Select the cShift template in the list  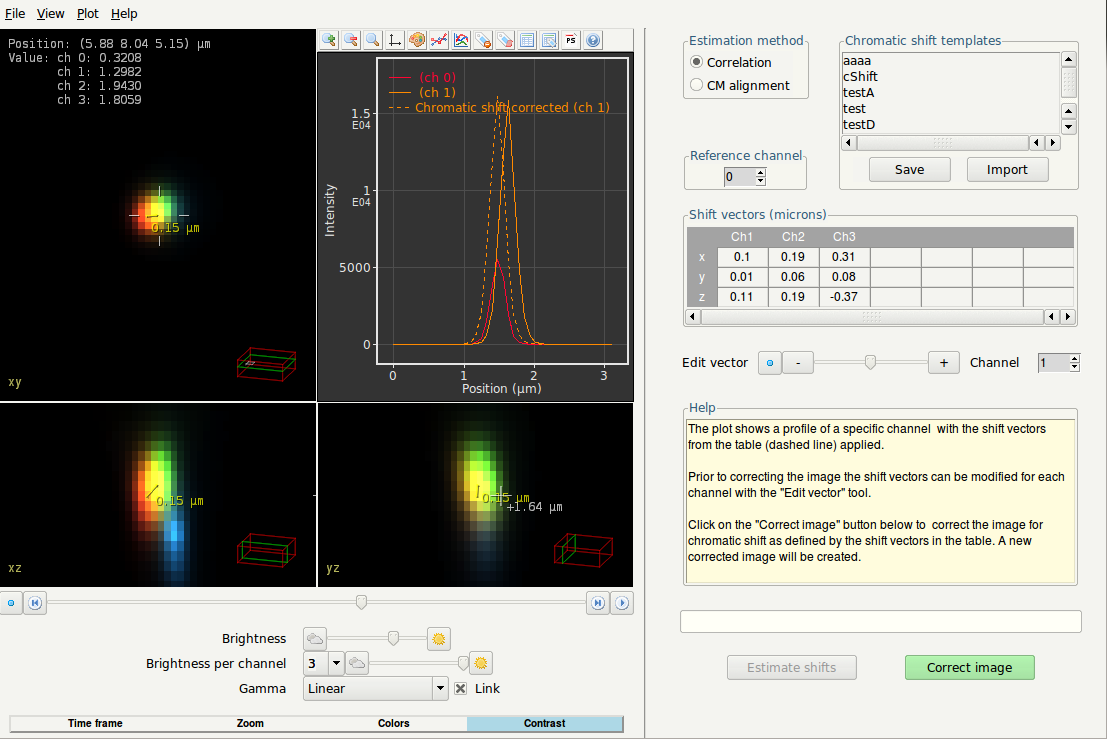(860, 76)
